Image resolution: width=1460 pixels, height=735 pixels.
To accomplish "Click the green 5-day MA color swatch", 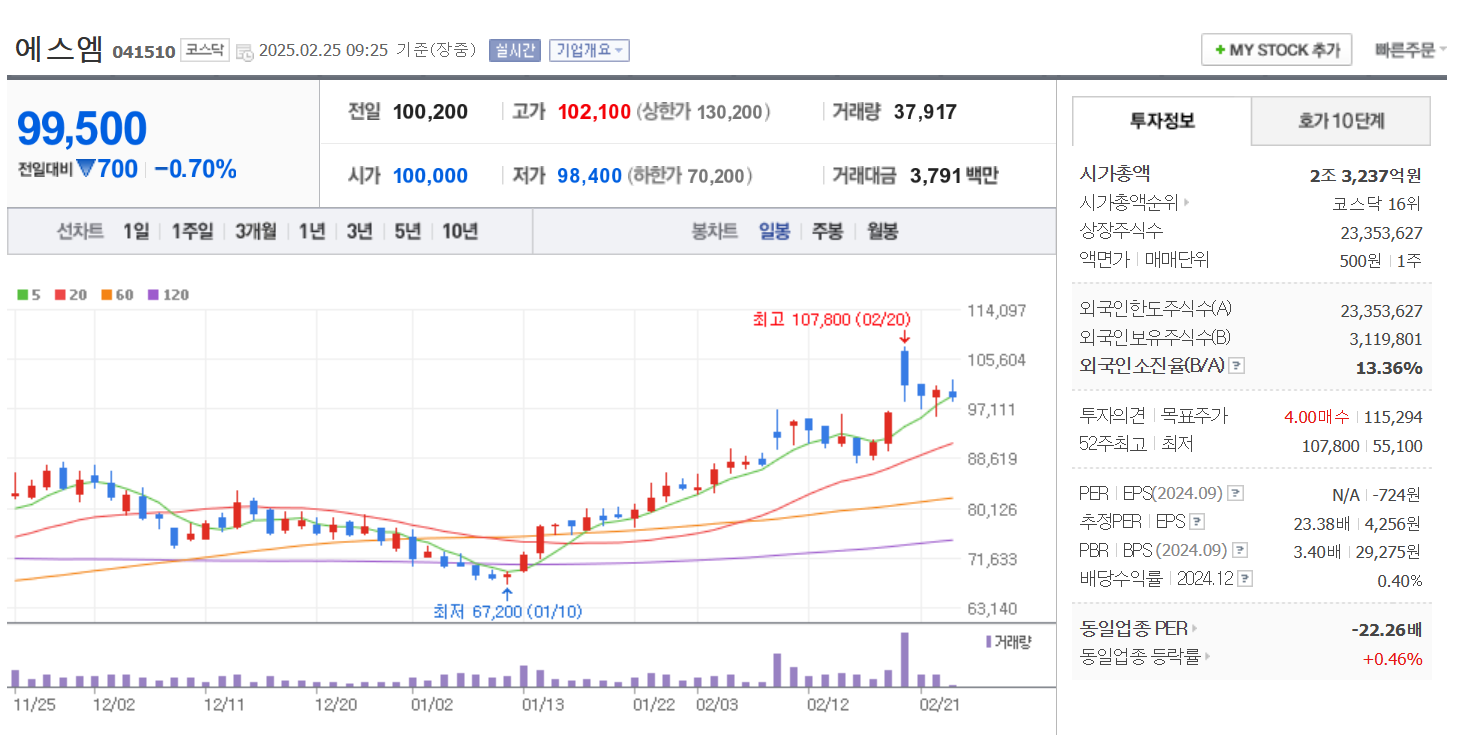I will 22,294.
